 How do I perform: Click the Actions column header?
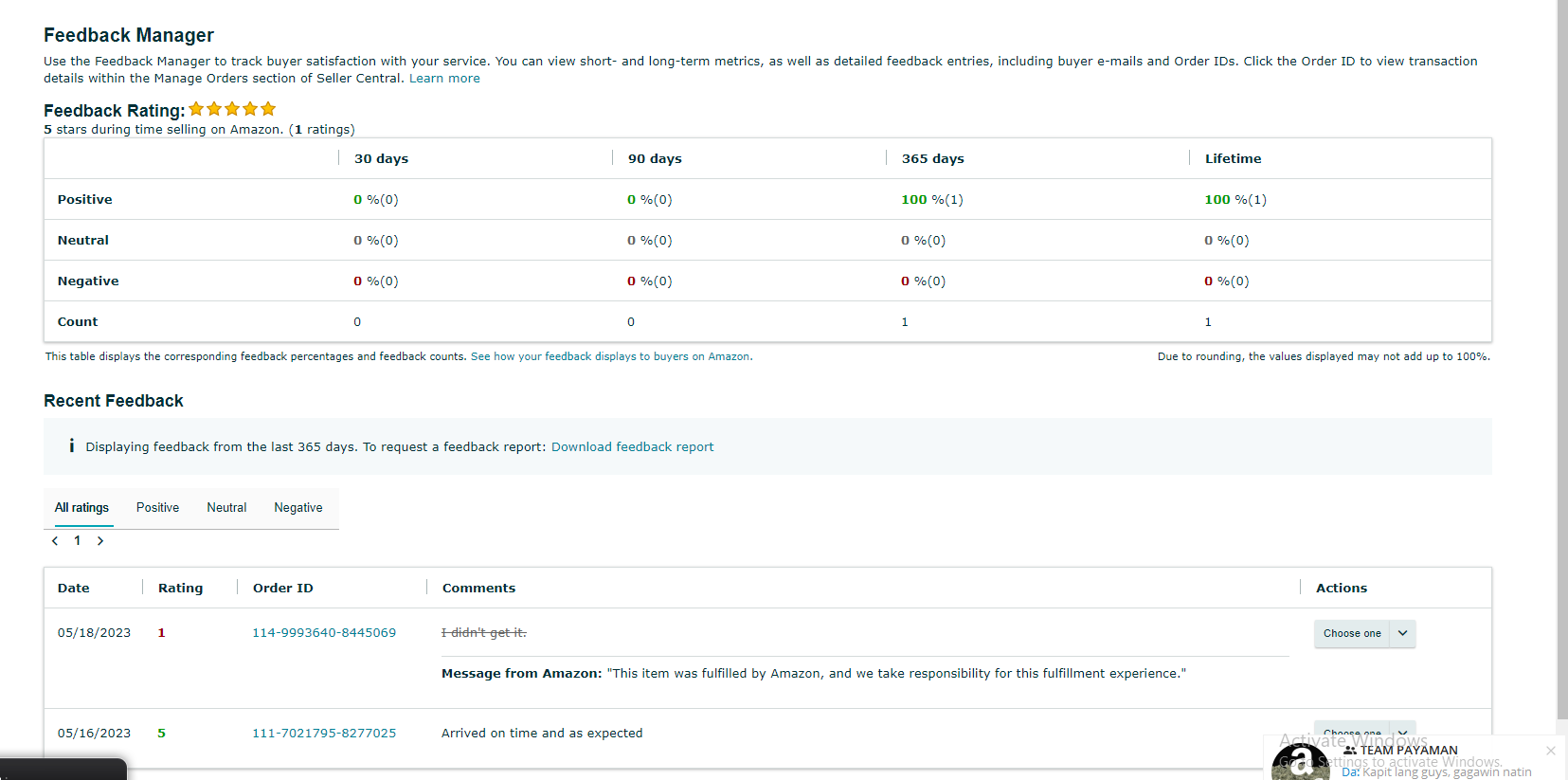1342,588
